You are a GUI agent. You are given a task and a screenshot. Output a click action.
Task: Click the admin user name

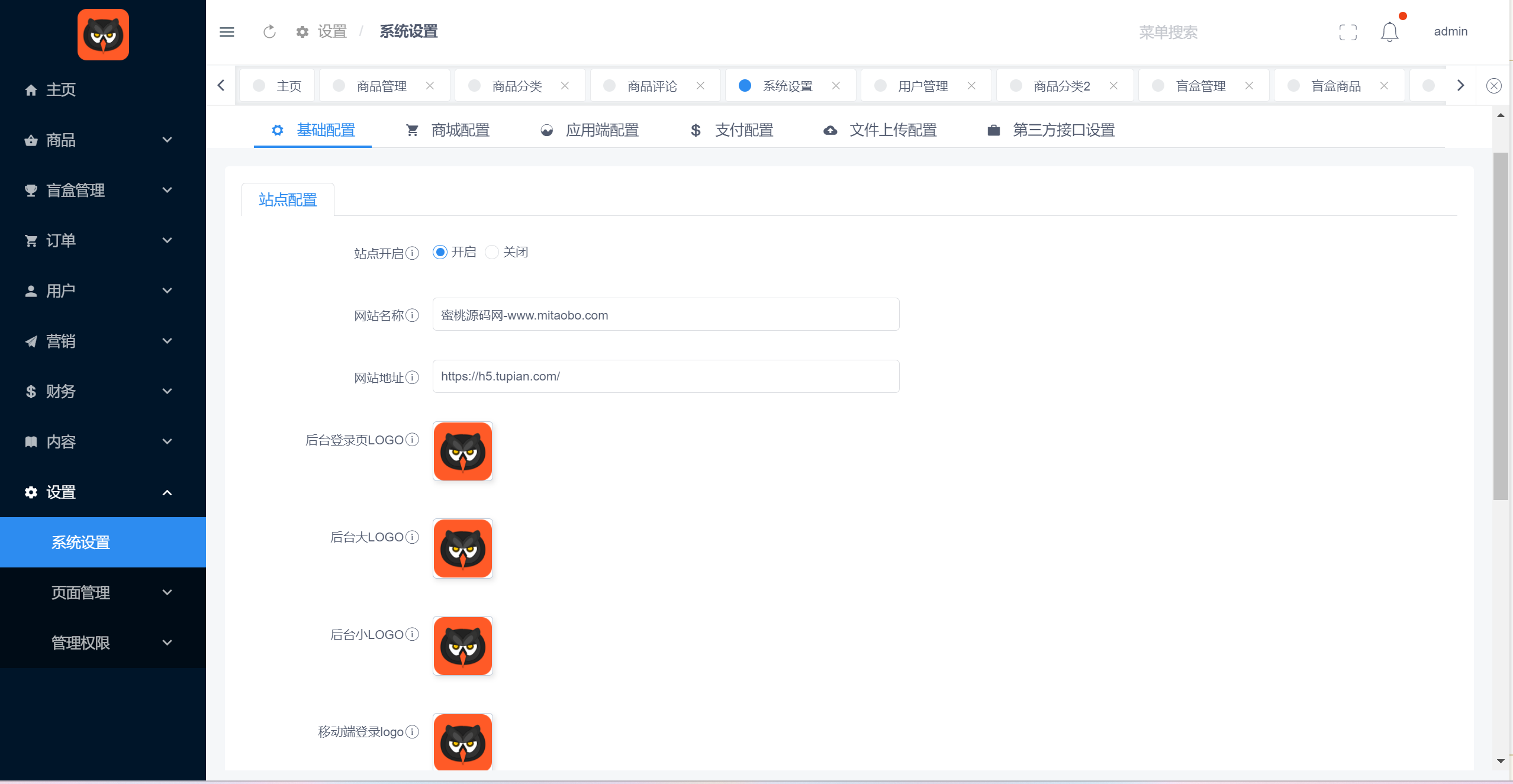1450,32
